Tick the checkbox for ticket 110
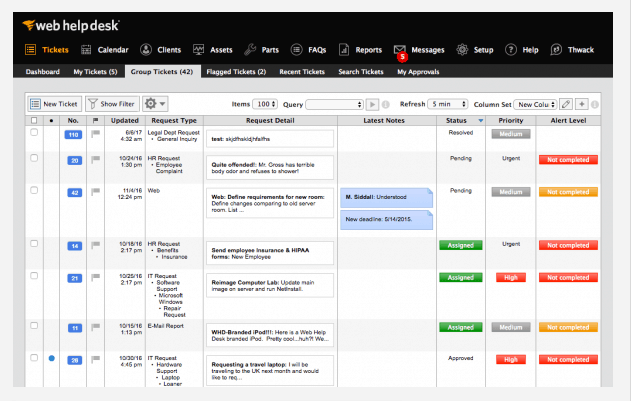The image size is (632, 401). [x=34, y=132]
